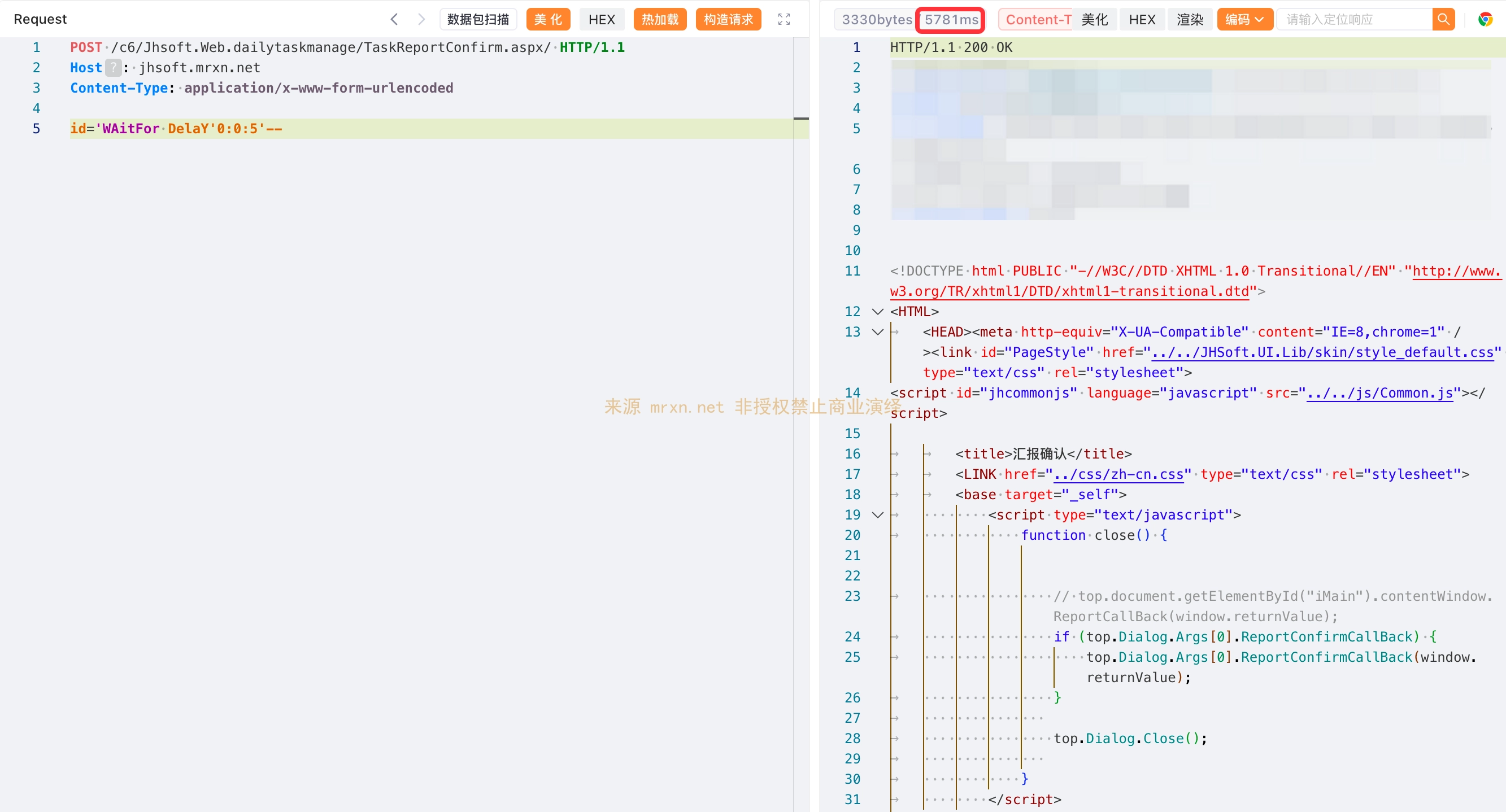Collapse the script block at line 19

click(x=877, y=515)
